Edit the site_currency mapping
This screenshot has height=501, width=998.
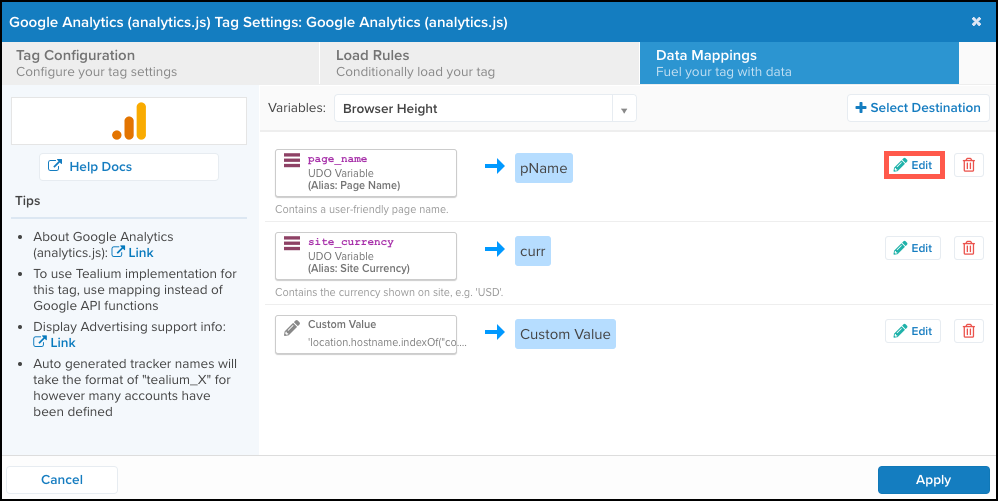coord(913,248)
